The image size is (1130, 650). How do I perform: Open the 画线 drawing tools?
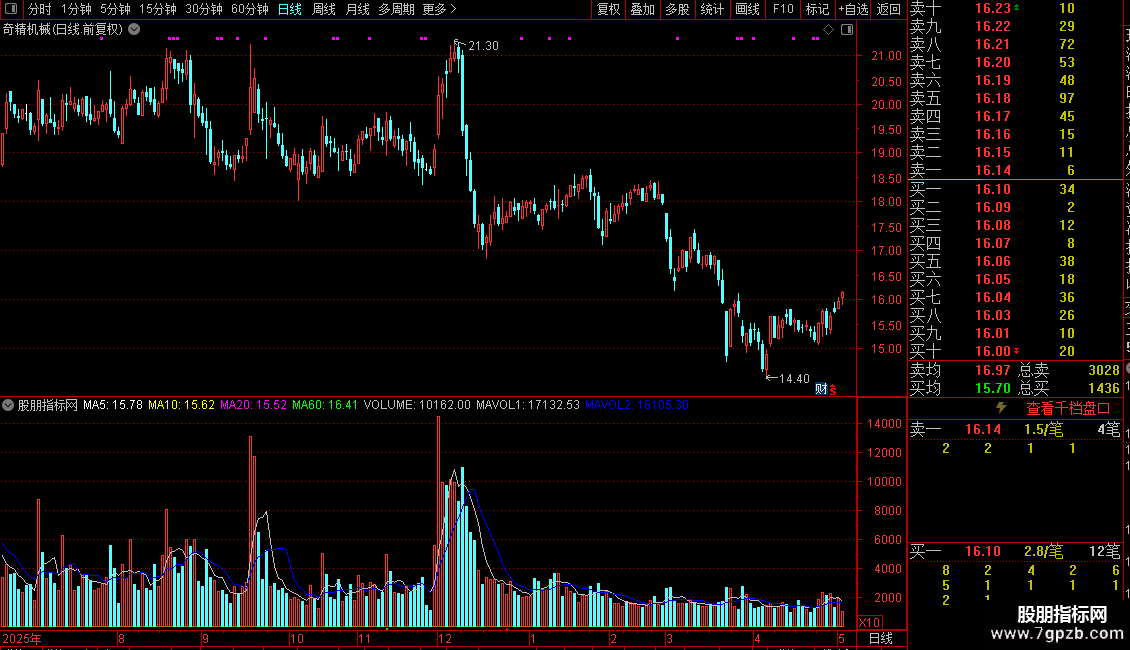[x=747, y=9]
